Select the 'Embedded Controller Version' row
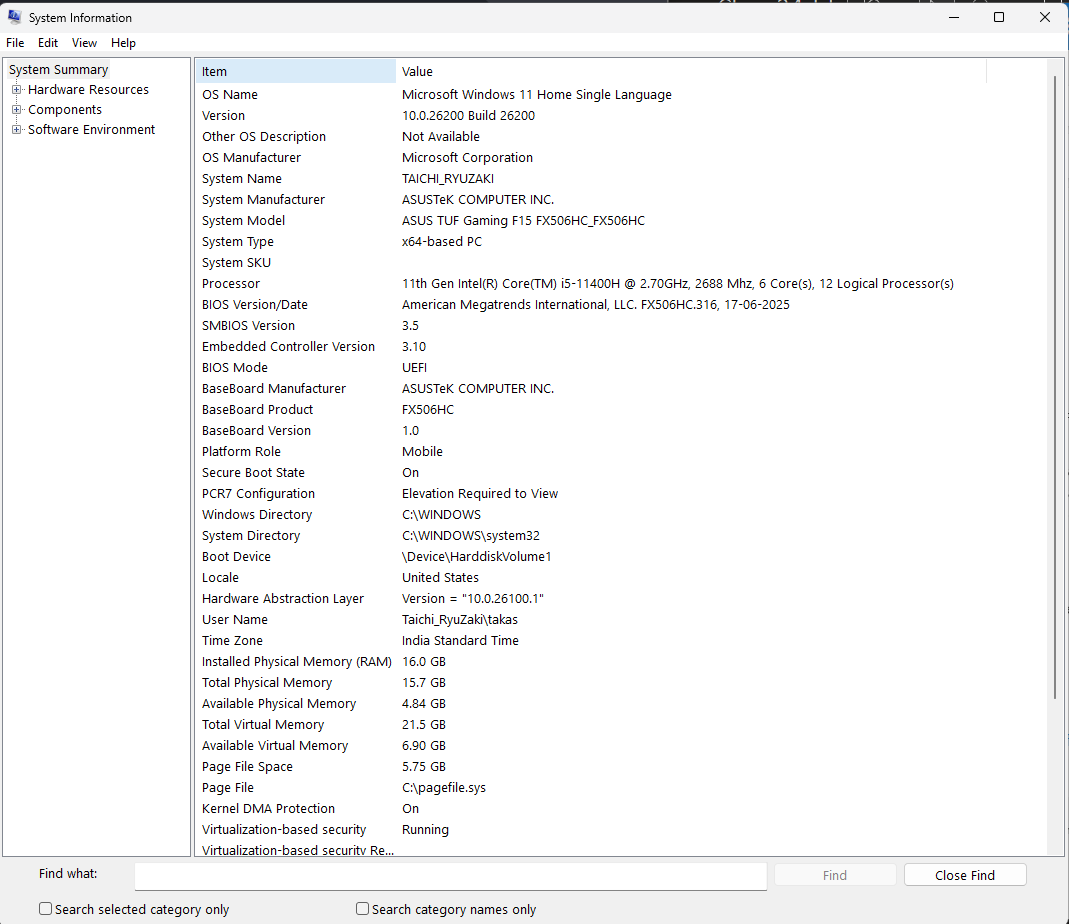The width and height of the screenshot is (1069, 924). [591, 347]
